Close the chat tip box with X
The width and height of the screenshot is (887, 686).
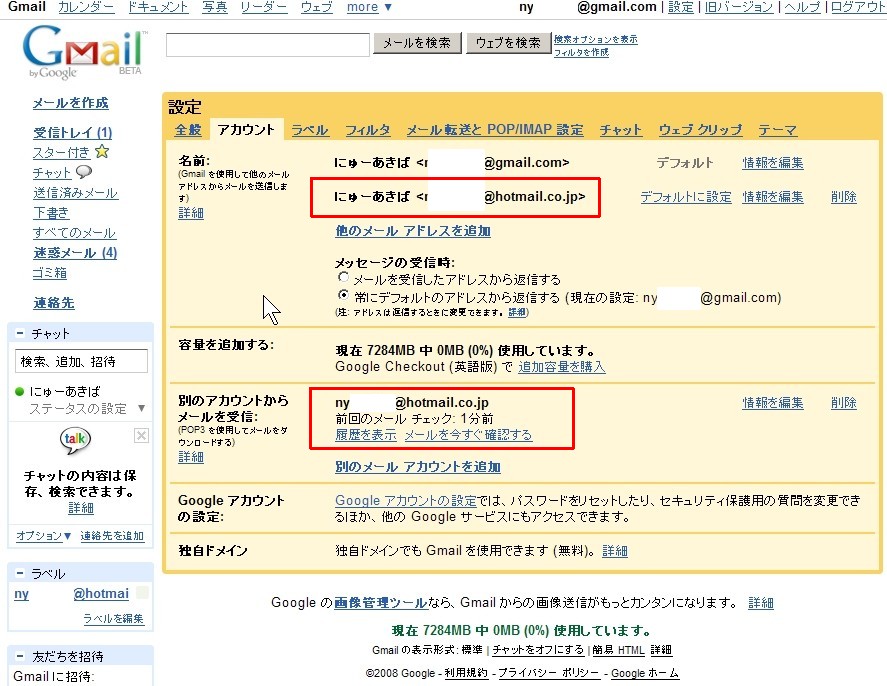click(x=141, y=435)
